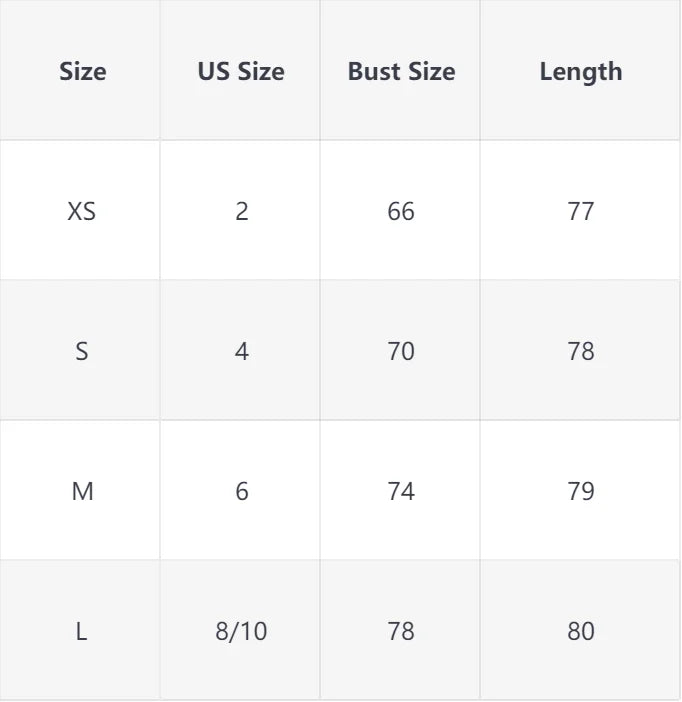Click the bust size 78 in L row

401,632
